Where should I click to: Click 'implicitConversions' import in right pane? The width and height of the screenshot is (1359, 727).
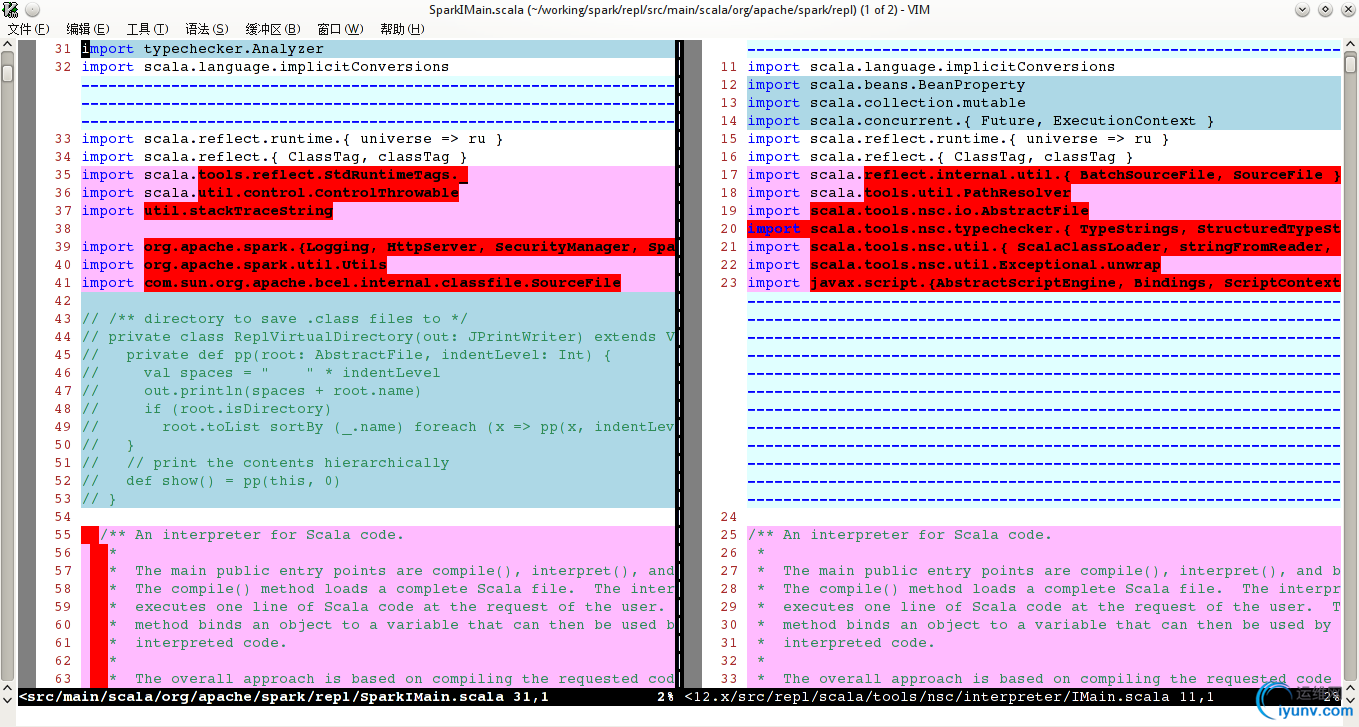931,67
